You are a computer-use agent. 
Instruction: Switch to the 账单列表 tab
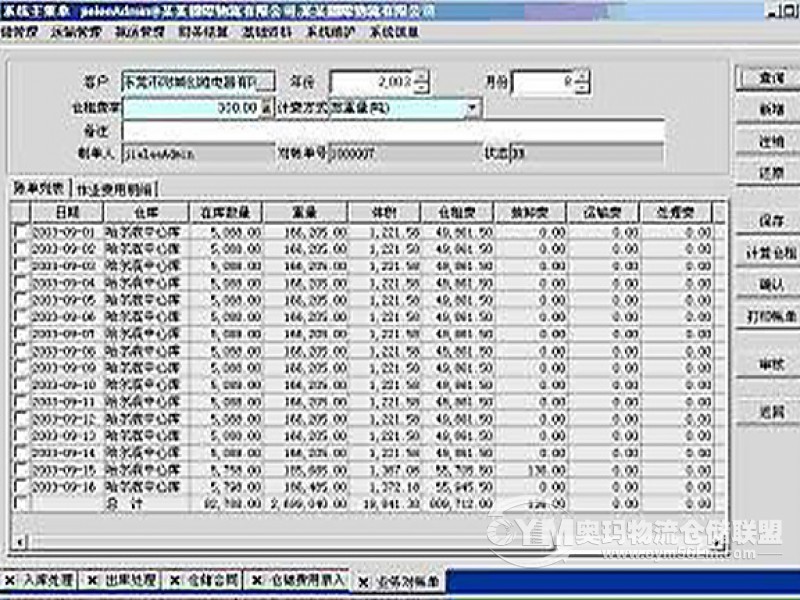(x=39, y=188)
